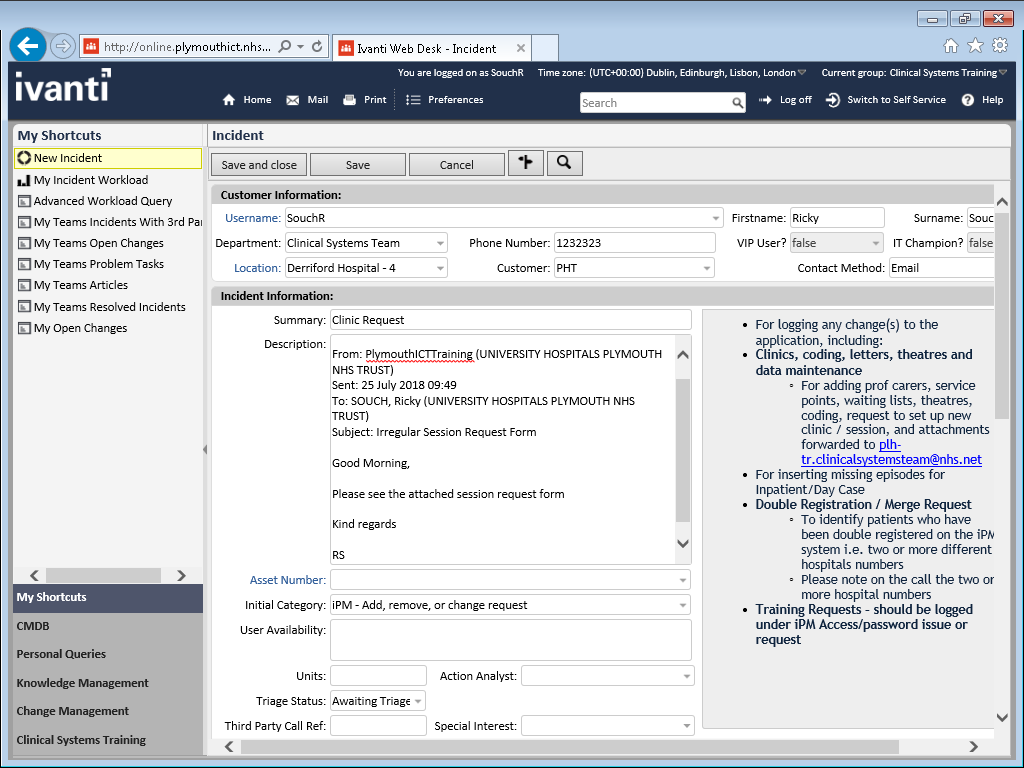The height and width of the screenshot is (768, 1024).
Task: Click the search box magnifier icon
Action: pos(737,103)
